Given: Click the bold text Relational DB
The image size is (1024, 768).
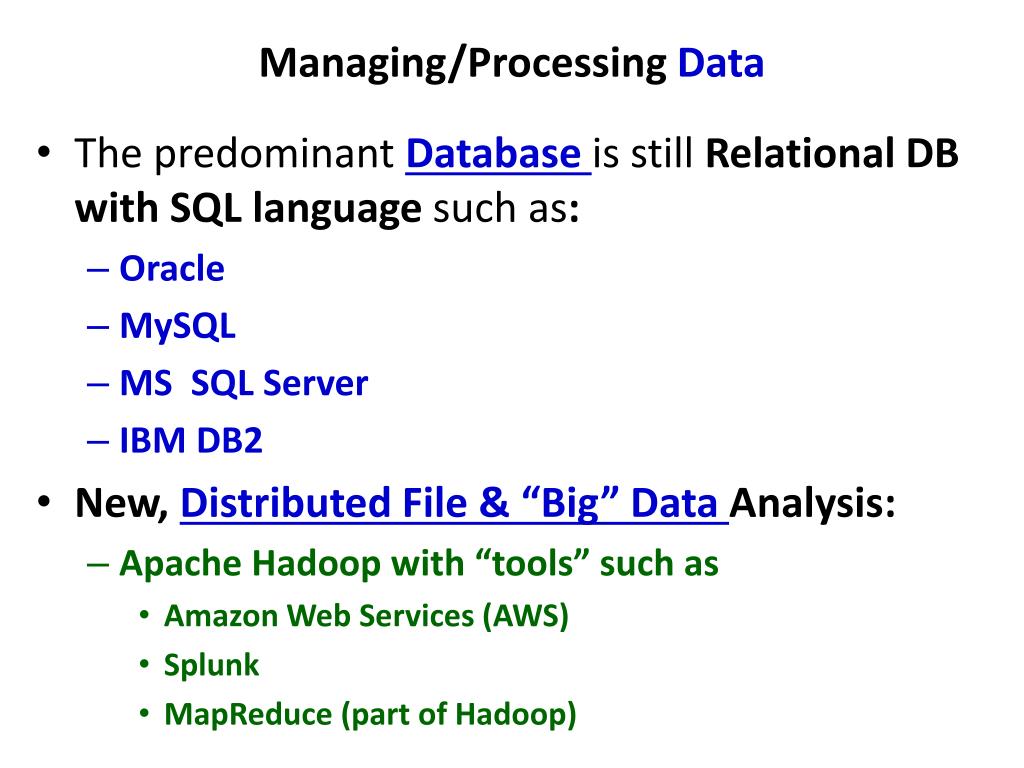Looking at the screenshot, I should coord(832,153).
